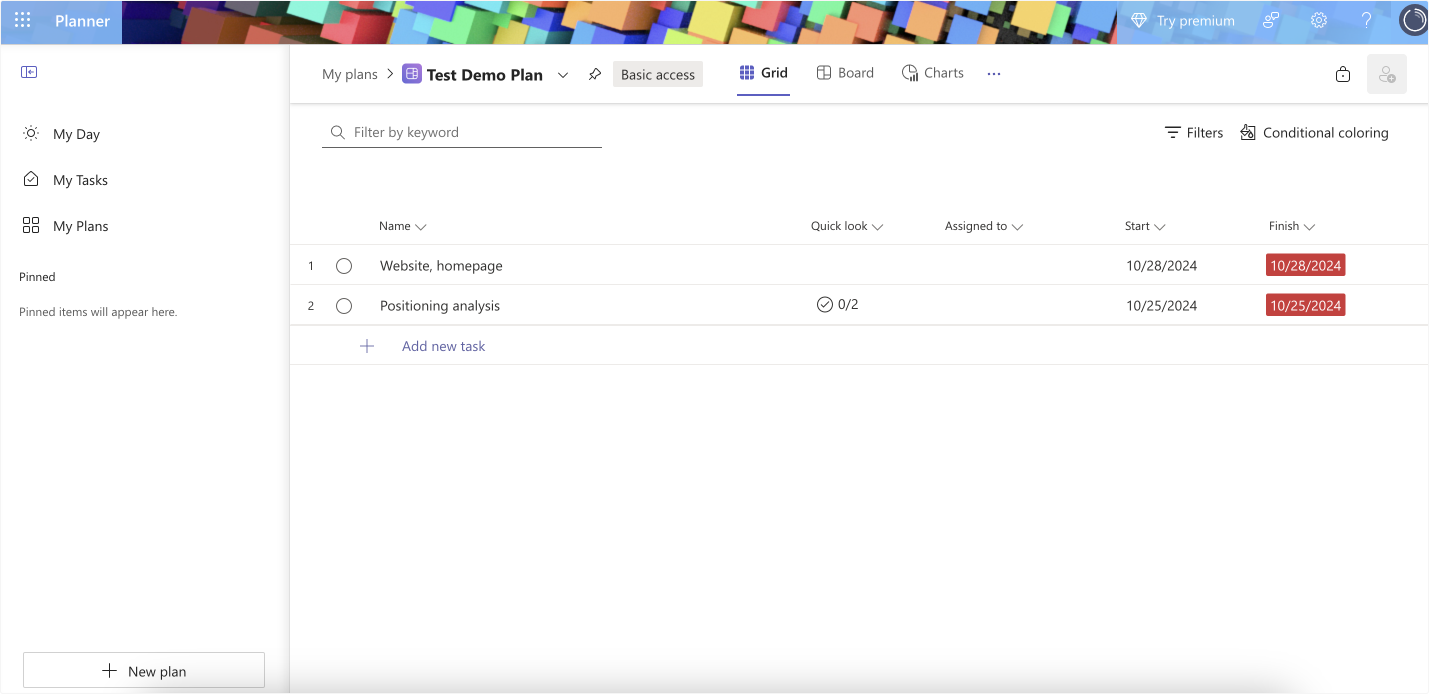Click the share plan people icon
Screen dimensions: 1429x694
pyautogui.click(x=1386, y=74)
